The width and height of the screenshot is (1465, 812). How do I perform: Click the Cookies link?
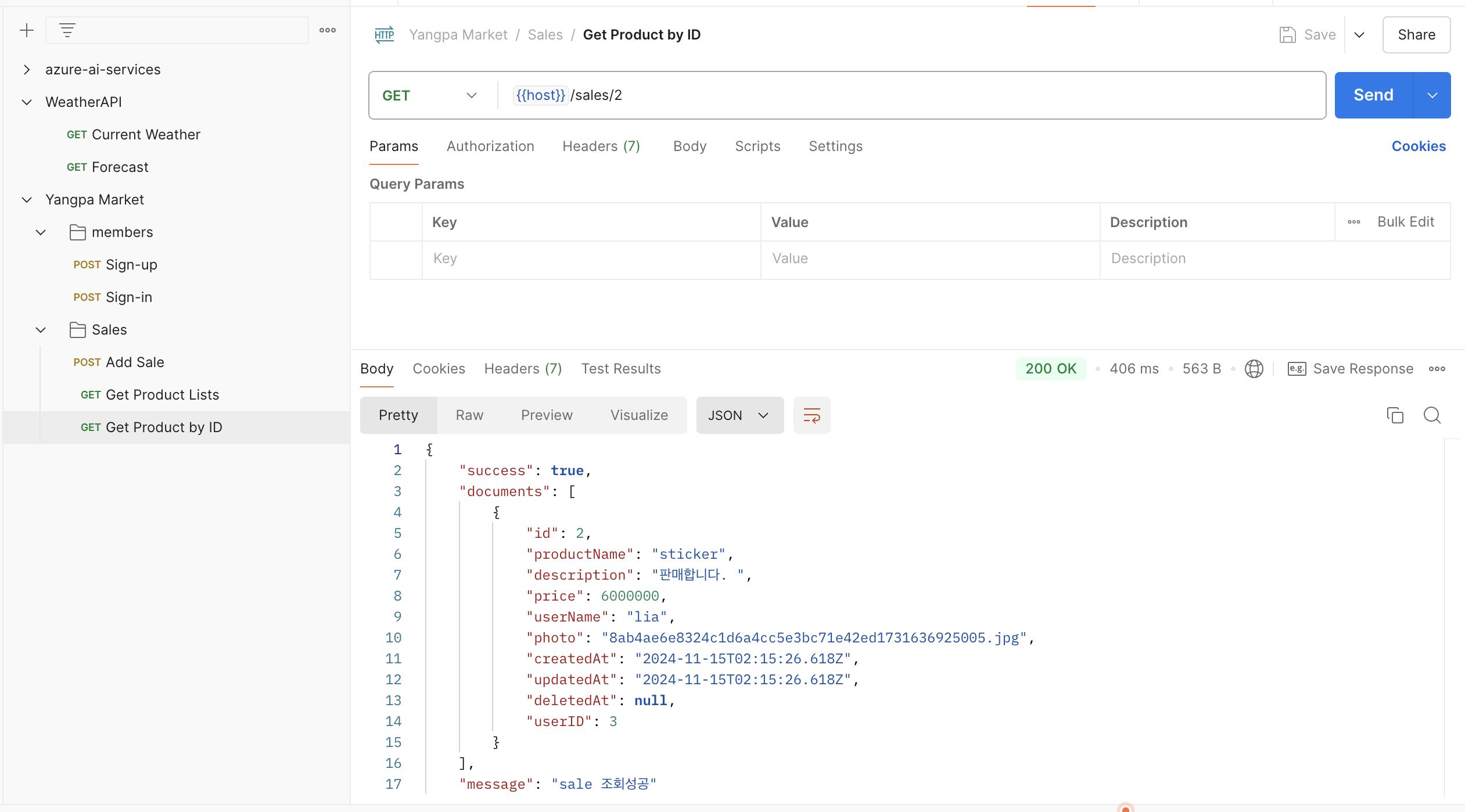pos(1418,146)
